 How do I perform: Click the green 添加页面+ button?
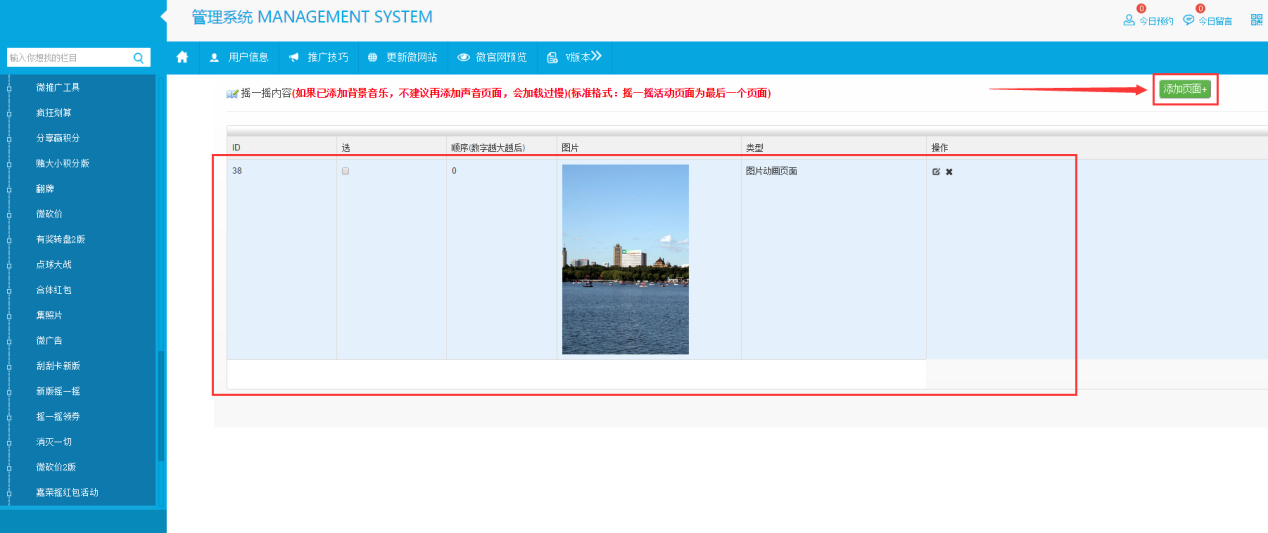(1185, 89)
